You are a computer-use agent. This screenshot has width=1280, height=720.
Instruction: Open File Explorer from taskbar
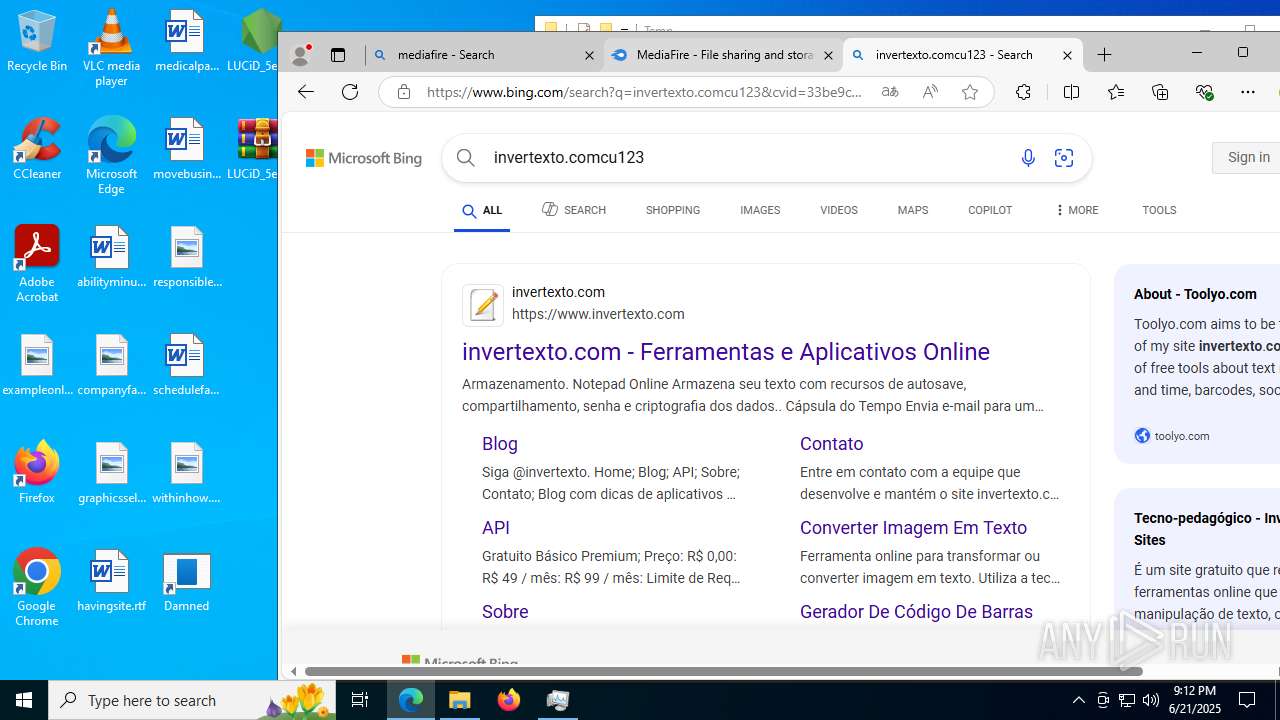pyautogui.click(x=460, y=700)
